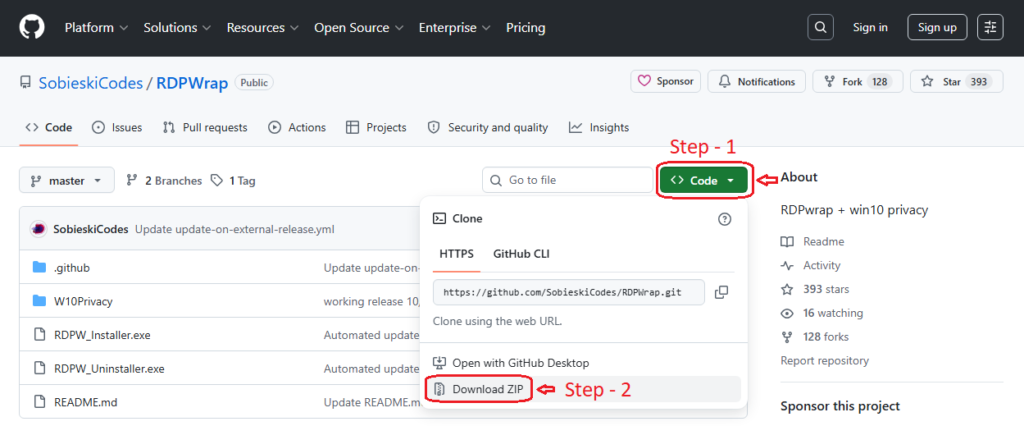The width and height of the screenshot is (1024, 426).
Task: Open the SobieskiCodes owner link
Action: coord(90,82)
